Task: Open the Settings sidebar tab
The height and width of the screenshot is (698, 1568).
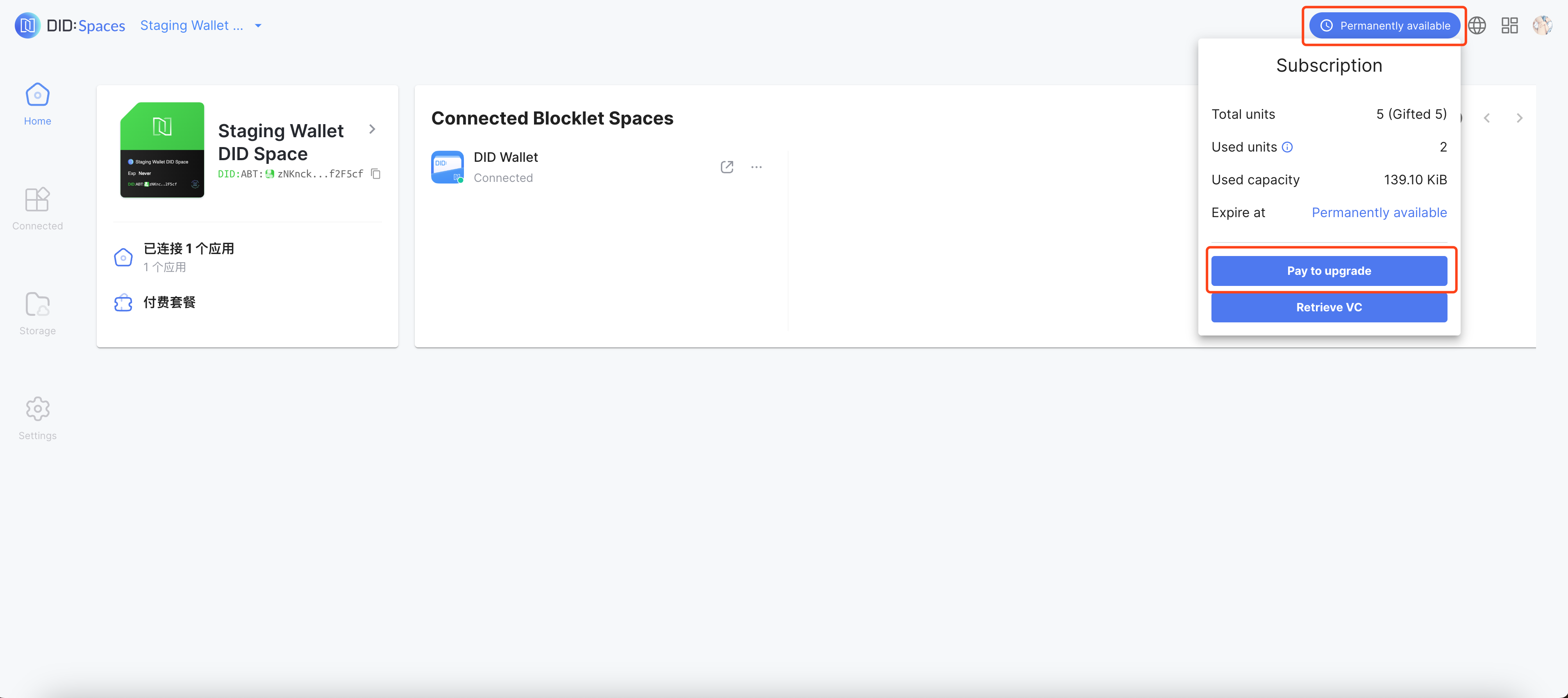Action: pyautogui.click(x=37, y=418)
